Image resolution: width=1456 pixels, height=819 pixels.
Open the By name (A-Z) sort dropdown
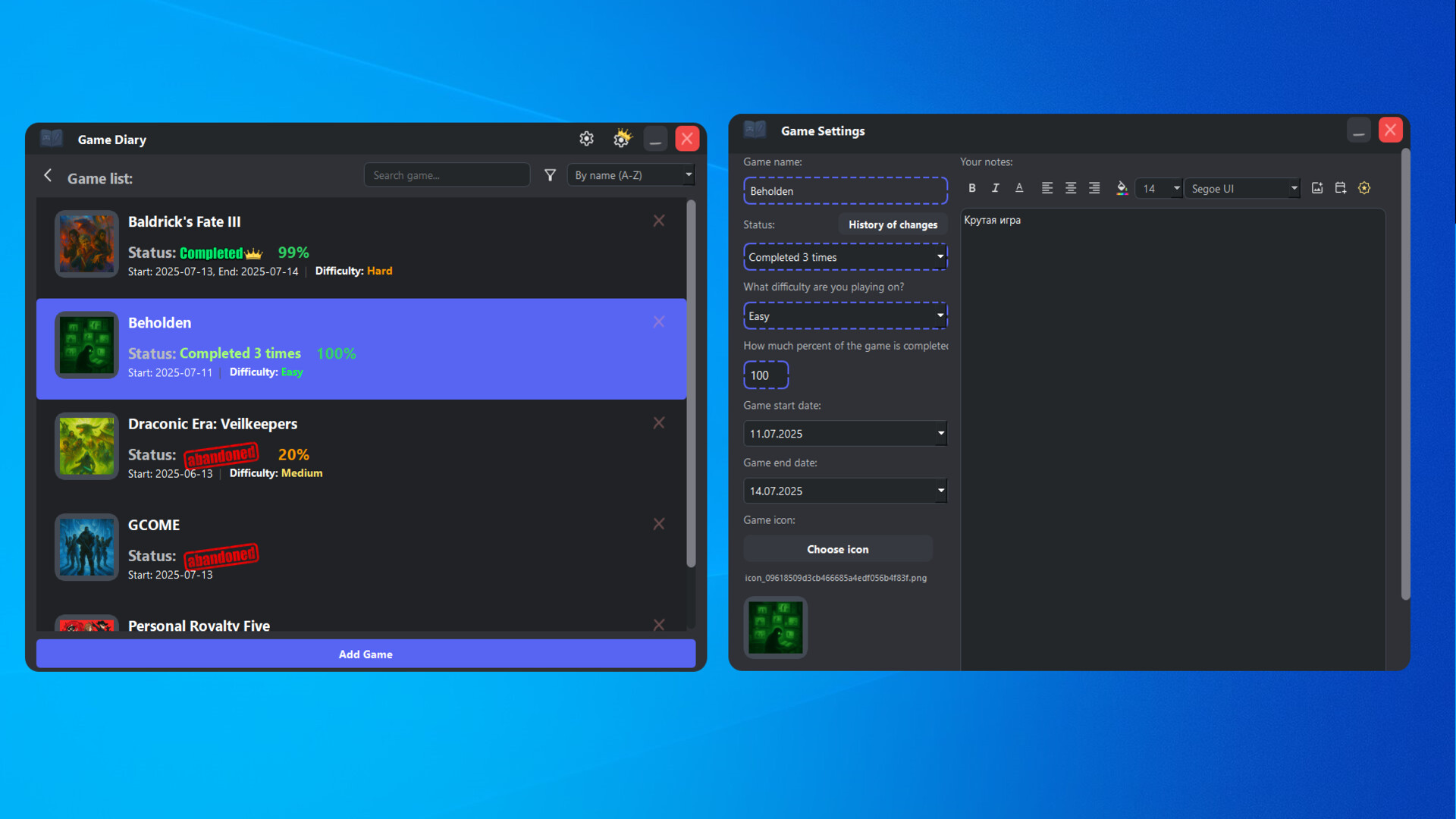[x=630, y=174]
